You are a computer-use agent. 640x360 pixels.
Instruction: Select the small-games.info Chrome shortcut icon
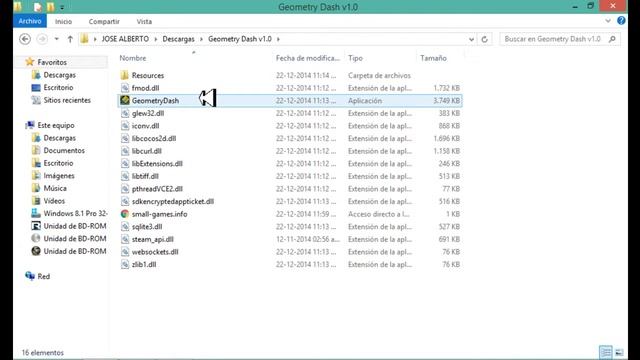[x=125, y=214]
